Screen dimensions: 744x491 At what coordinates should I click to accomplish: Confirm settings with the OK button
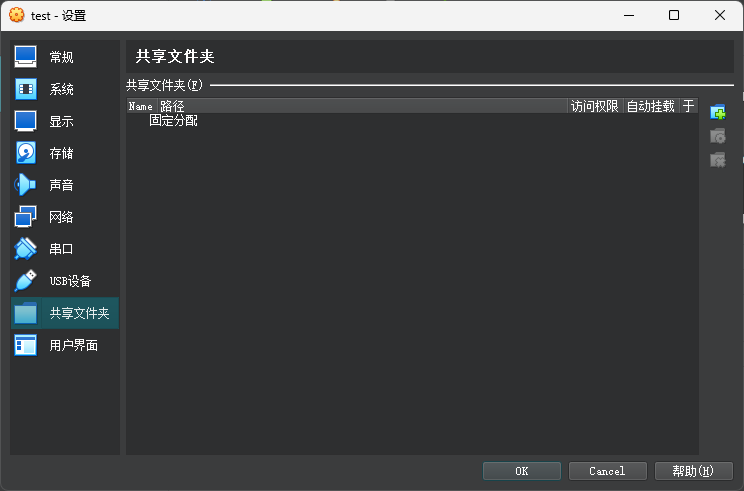coord(521,471)
